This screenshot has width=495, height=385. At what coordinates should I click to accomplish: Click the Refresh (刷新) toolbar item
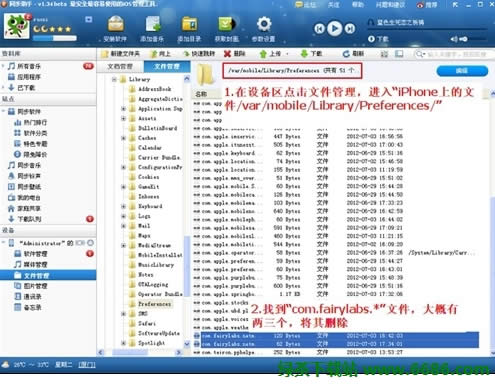(353, 54)
